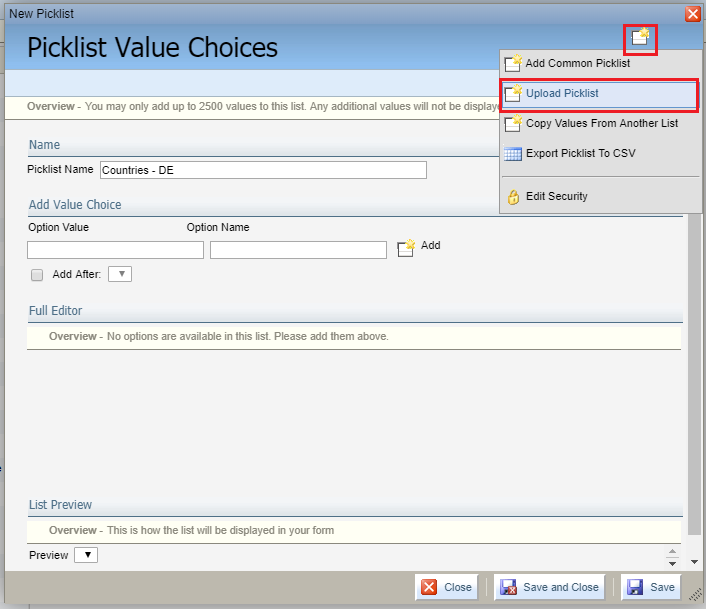Focus the Picklist Name input field
This screenshot has height=609, width=706.
[263, 170]
